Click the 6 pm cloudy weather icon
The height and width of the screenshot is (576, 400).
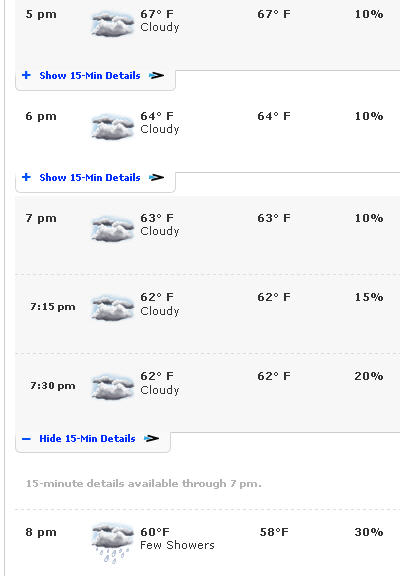[x=112, y=126]
